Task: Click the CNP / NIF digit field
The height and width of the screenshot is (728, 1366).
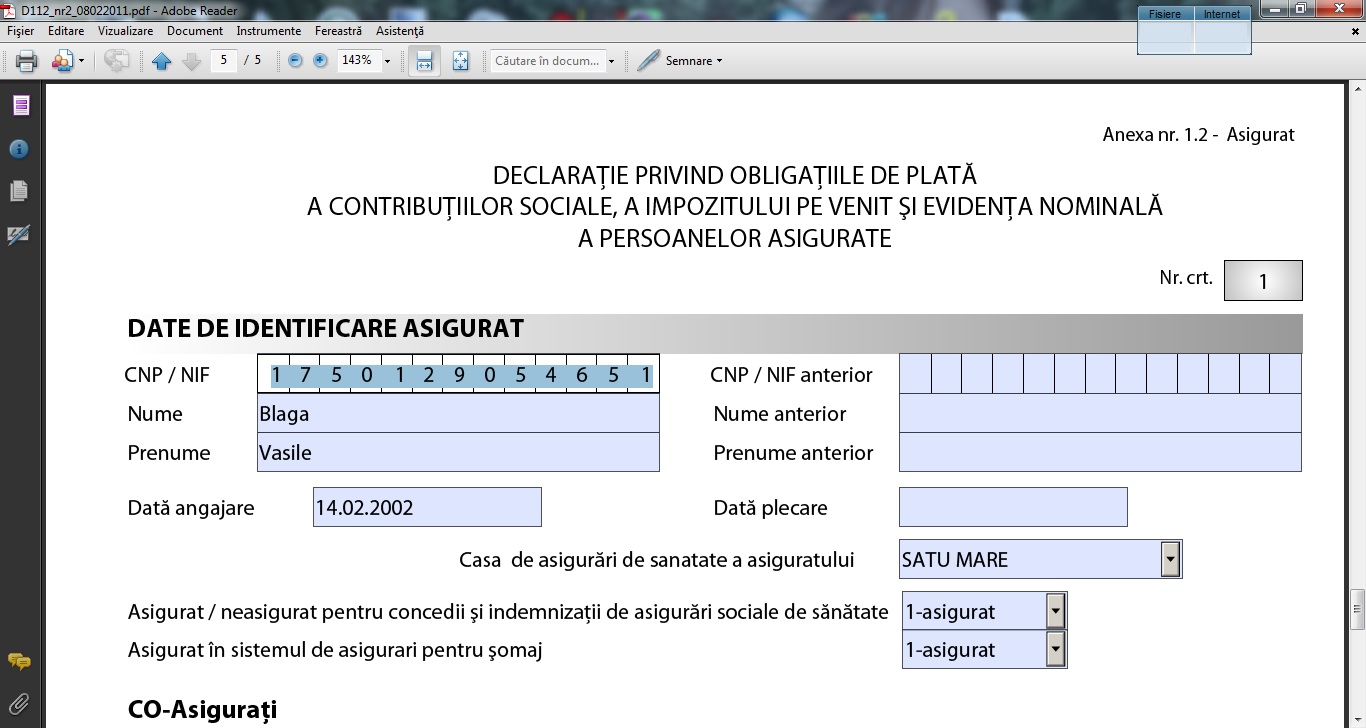Action: pyautogui.click(x=458, y=374)
